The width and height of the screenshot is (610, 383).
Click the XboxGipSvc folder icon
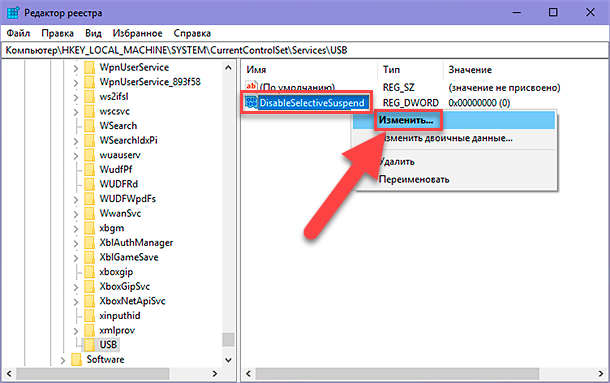coord(89,286)
